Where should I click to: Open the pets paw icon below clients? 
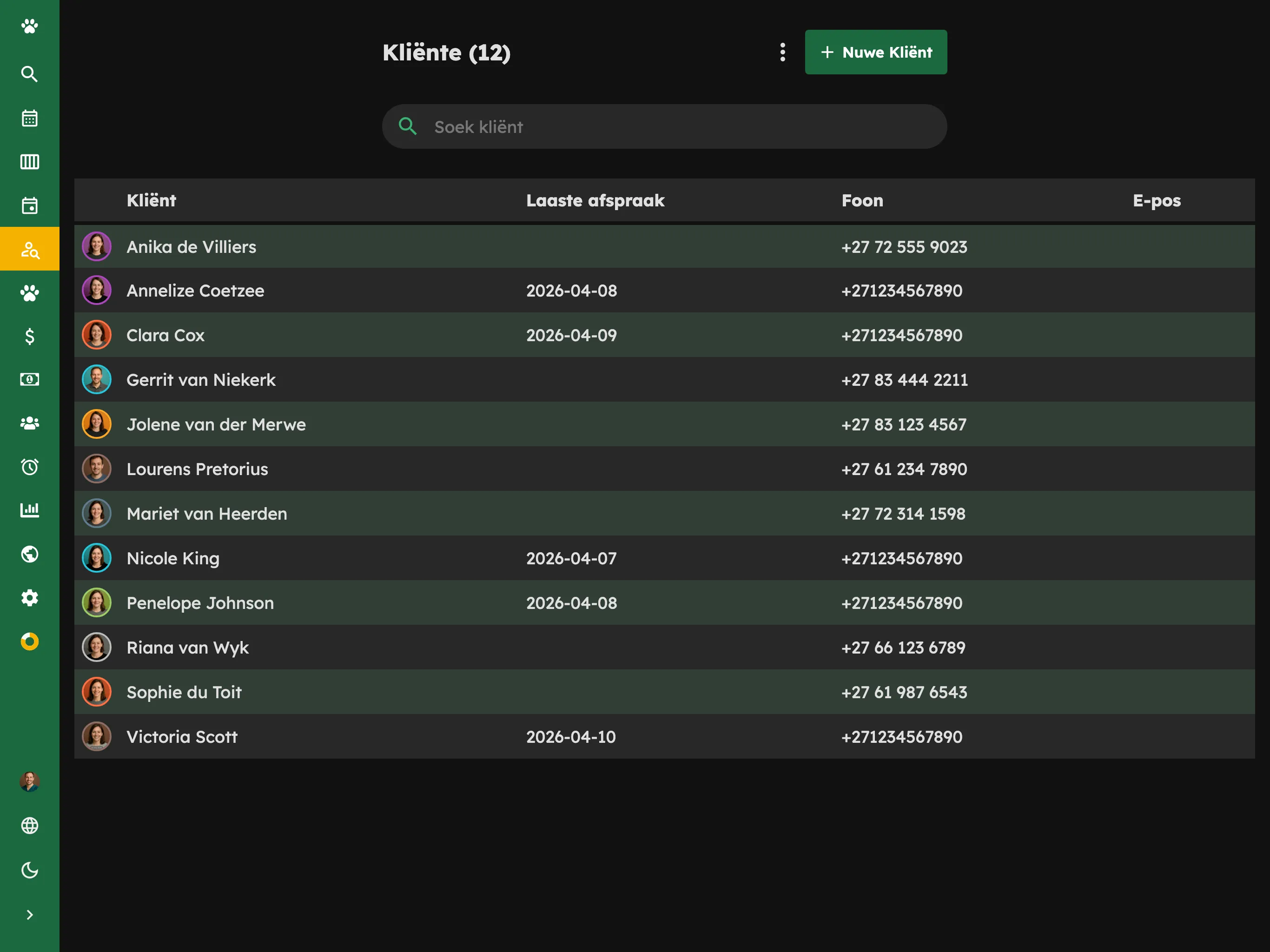tap(29, 293)
